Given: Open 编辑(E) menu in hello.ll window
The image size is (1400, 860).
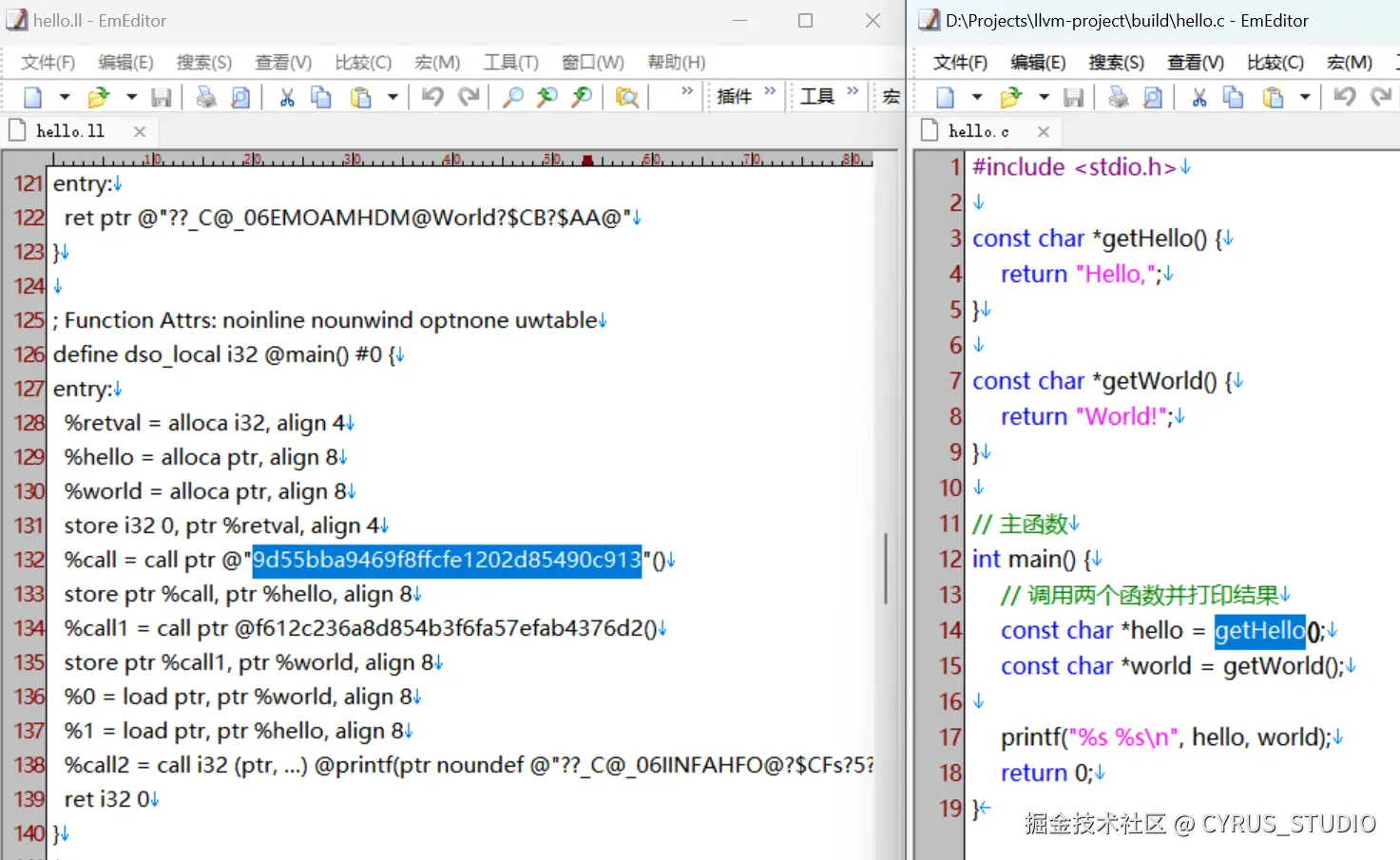Looking at the screenshot, I should click(125, 63).
